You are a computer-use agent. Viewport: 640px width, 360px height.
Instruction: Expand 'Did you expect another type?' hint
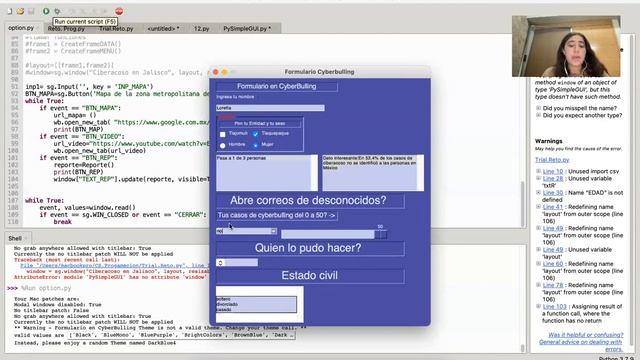pyautogui.click(x=538, y=116)
